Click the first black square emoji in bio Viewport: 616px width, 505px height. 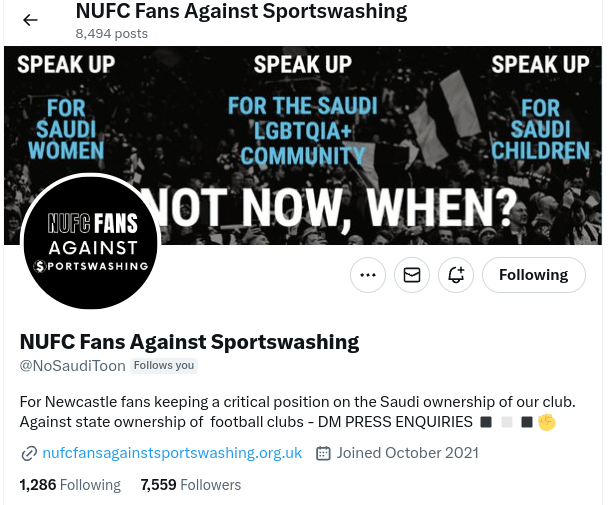click(x=486, y=422)
